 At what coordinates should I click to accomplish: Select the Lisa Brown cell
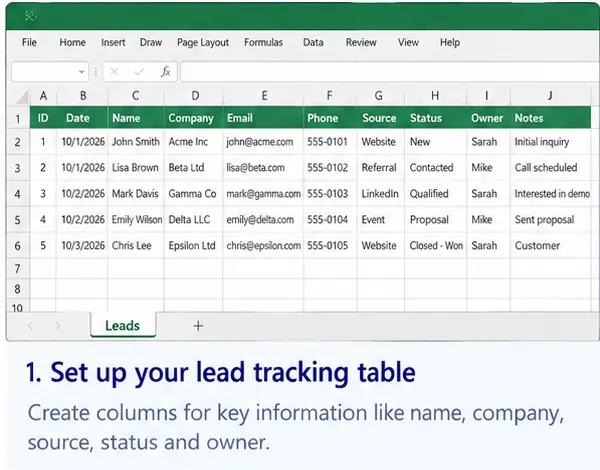(x=136, y=168)
